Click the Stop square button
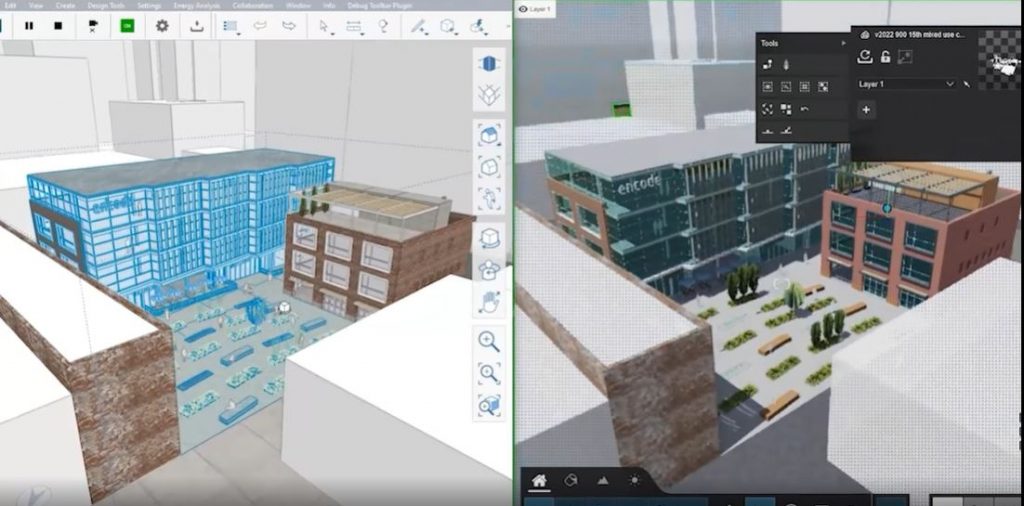The image size is (1024, 506). coord(58,26)
